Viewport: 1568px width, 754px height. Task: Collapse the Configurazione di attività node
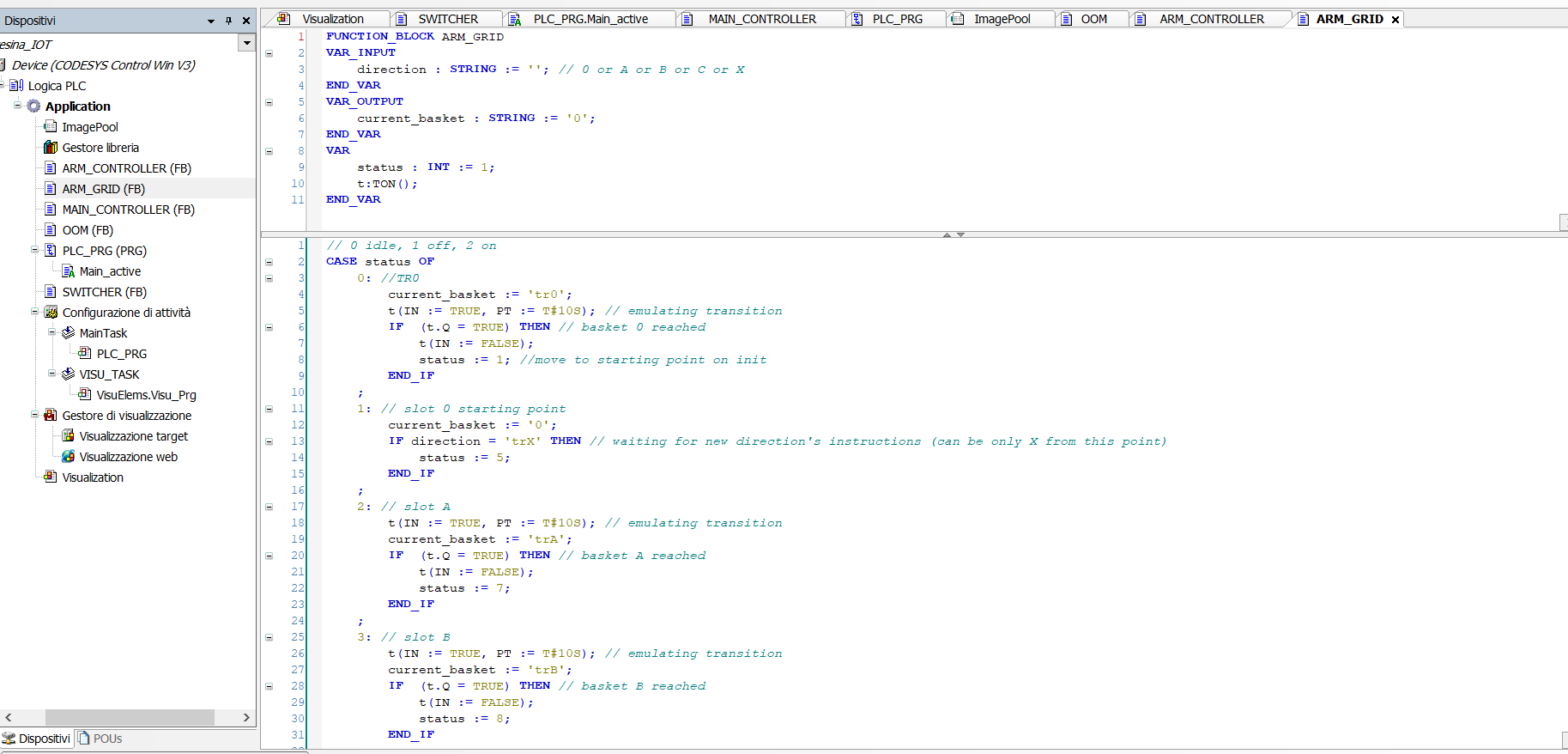point(34,312)
